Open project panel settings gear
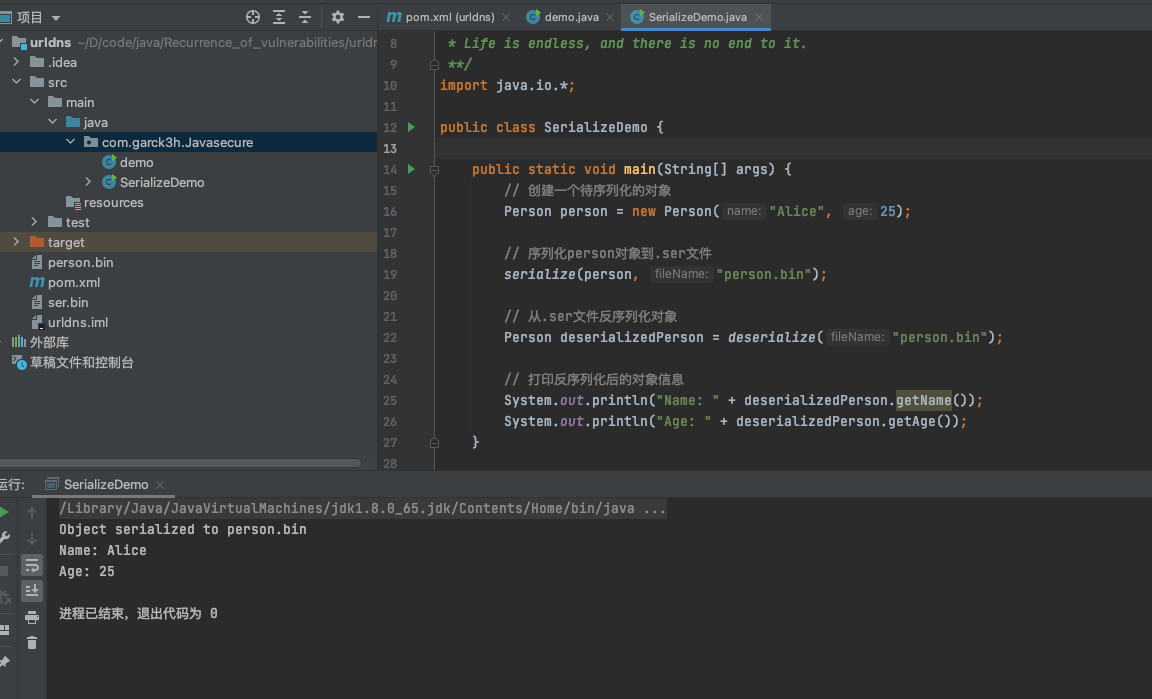The width and height of the screenshot is (1152, 699). click(x=337, y=17)
